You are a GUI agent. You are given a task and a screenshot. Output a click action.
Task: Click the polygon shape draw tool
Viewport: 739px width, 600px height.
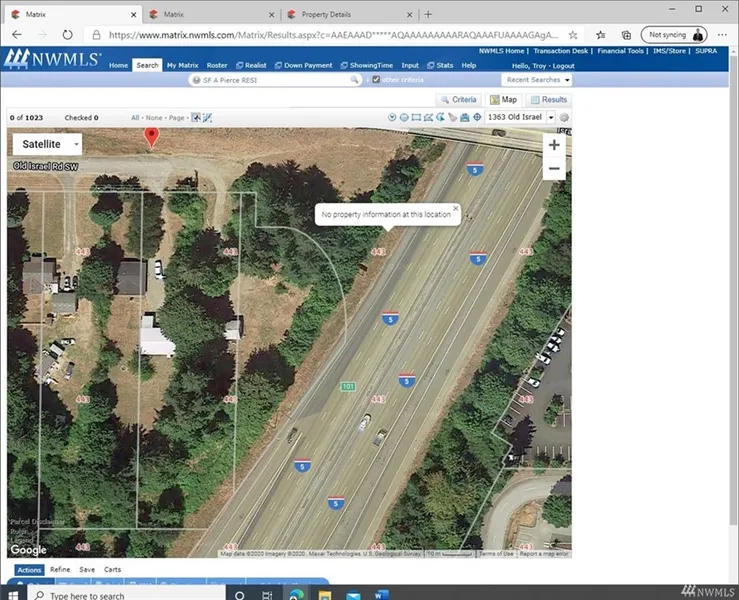(428, 117)
